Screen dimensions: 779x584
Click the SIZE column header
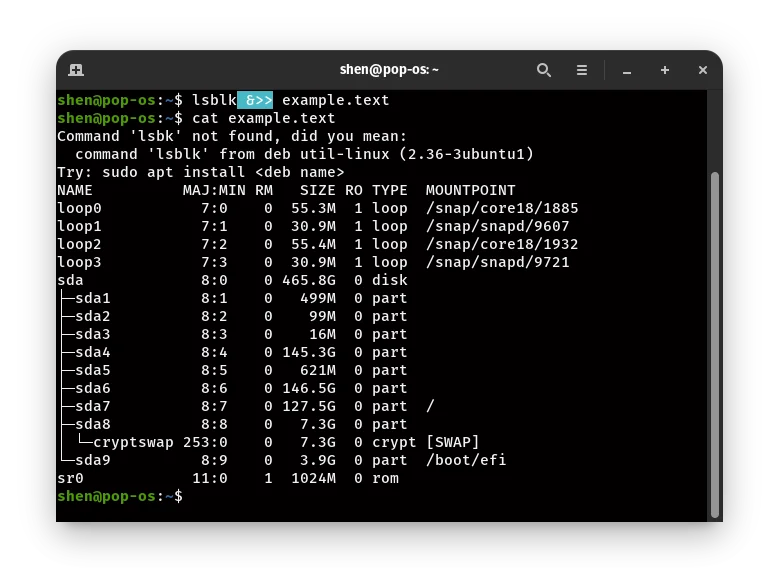point(317,190)
